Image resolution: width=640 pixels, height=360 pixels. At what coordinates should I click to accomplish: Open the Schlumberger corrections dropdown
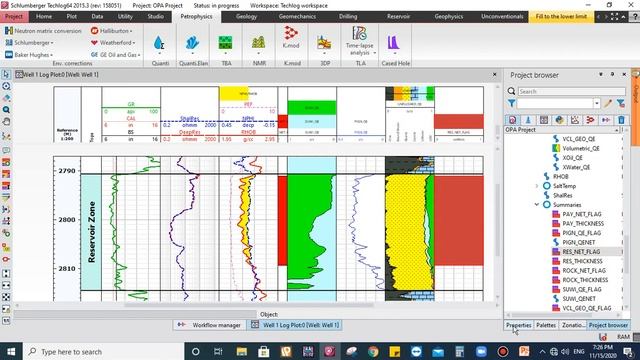pos(29,42)
